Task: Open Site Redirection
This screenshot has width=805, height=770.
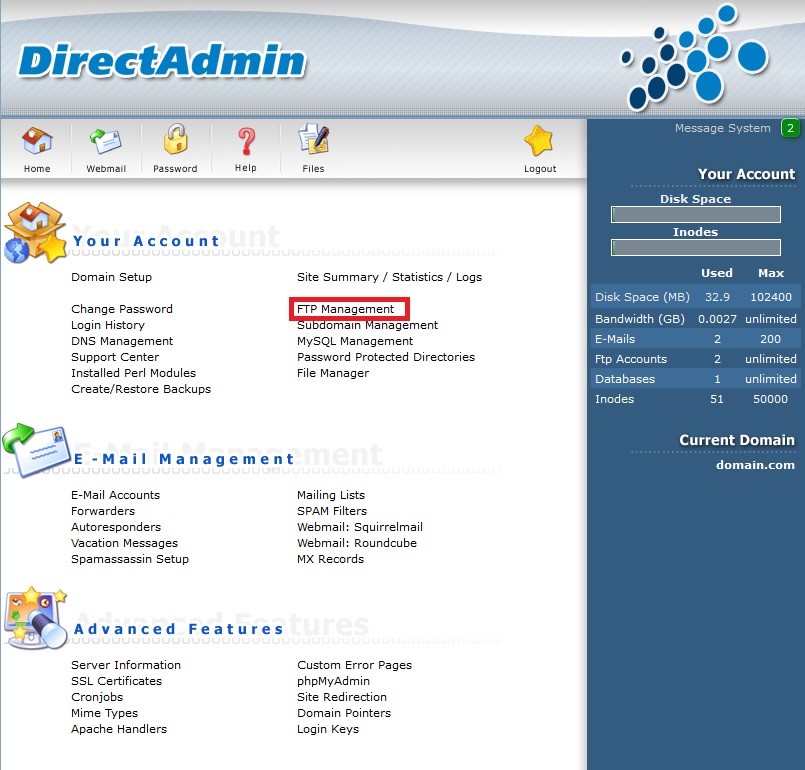Action: click(x=342, y=697)
